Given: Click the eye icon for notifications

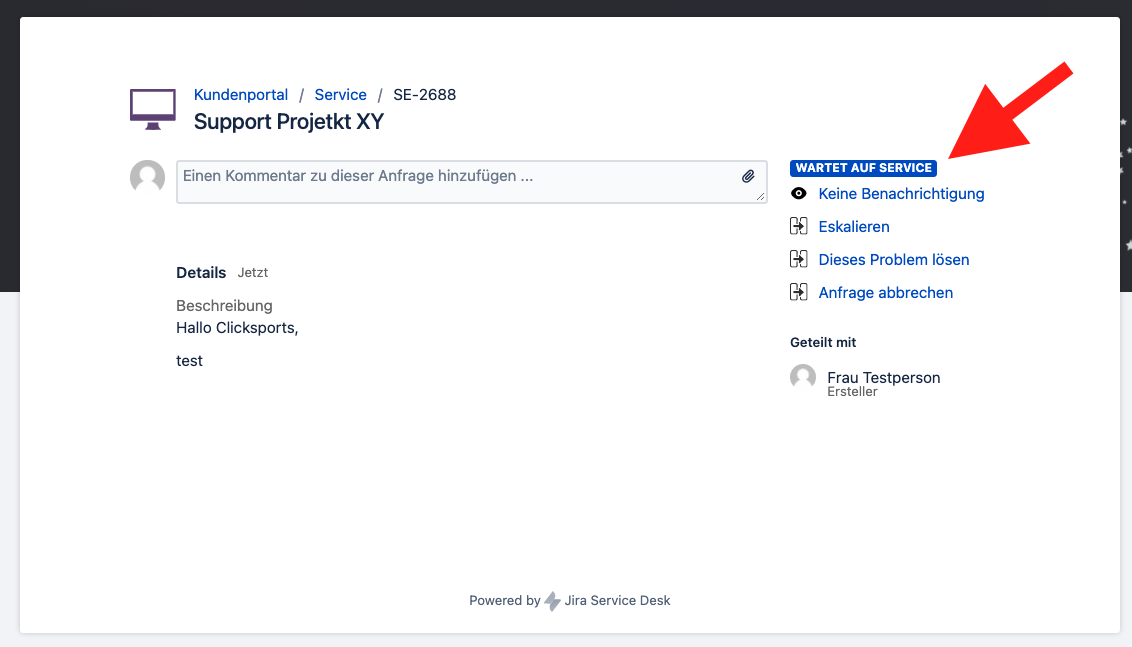Looking at the screenshot, I should point(798,194).
